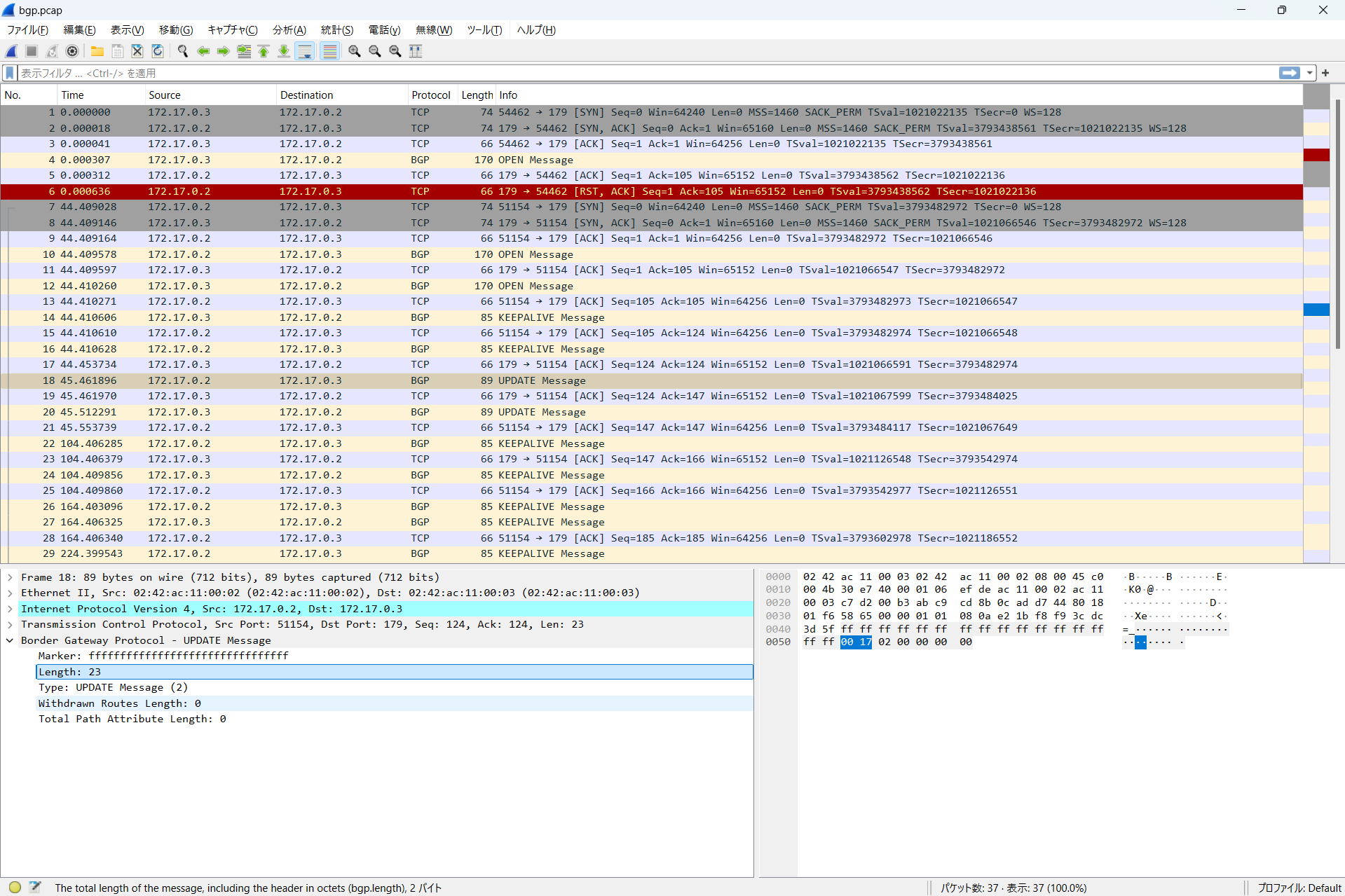This screenshot has height=896, width=1345.
Task: Select packet 6 RST, ACK row
Action: pyautogui.click(x=651, y=191)
